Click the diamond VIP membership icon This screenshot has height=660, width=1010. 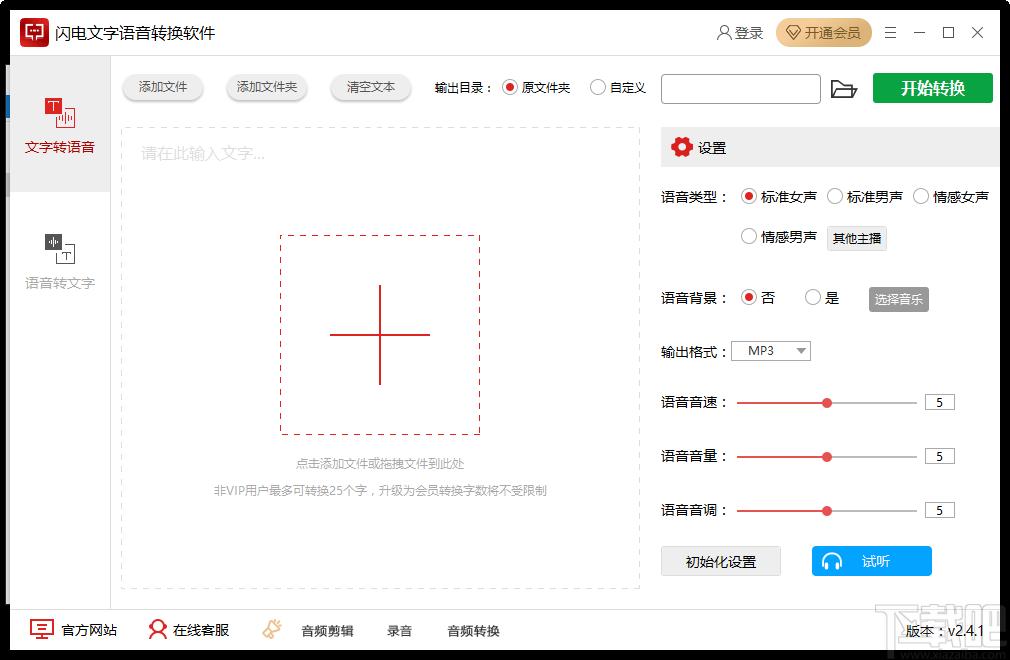pos(794,32)
